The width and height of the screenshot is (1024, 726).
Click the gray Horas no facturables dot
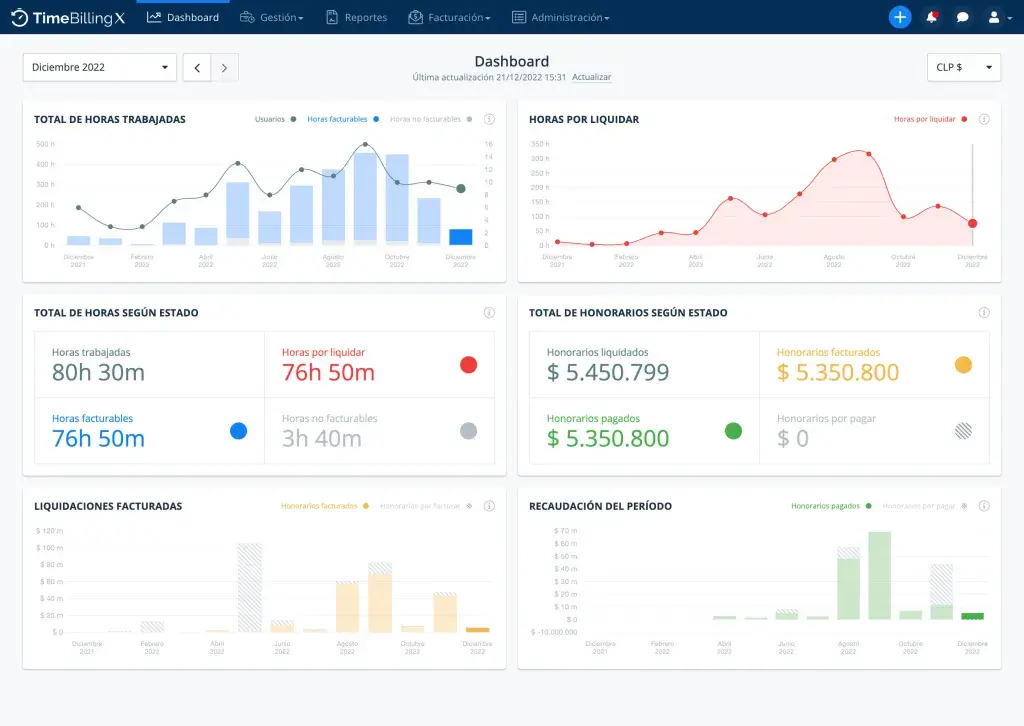(468, 431)
